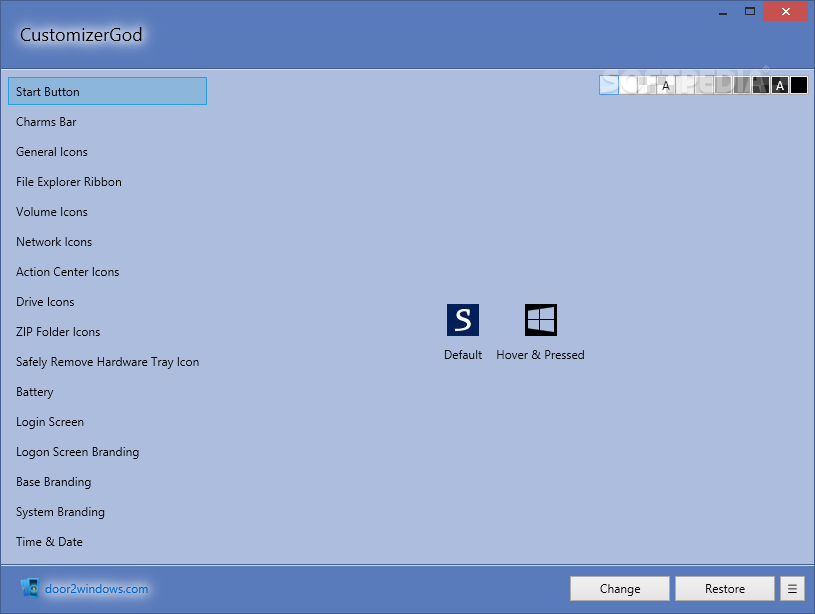The width and height of the screenshot is (815, 614).
Task: Maximize the CustomizerGod window
Action: click(750, 11)
